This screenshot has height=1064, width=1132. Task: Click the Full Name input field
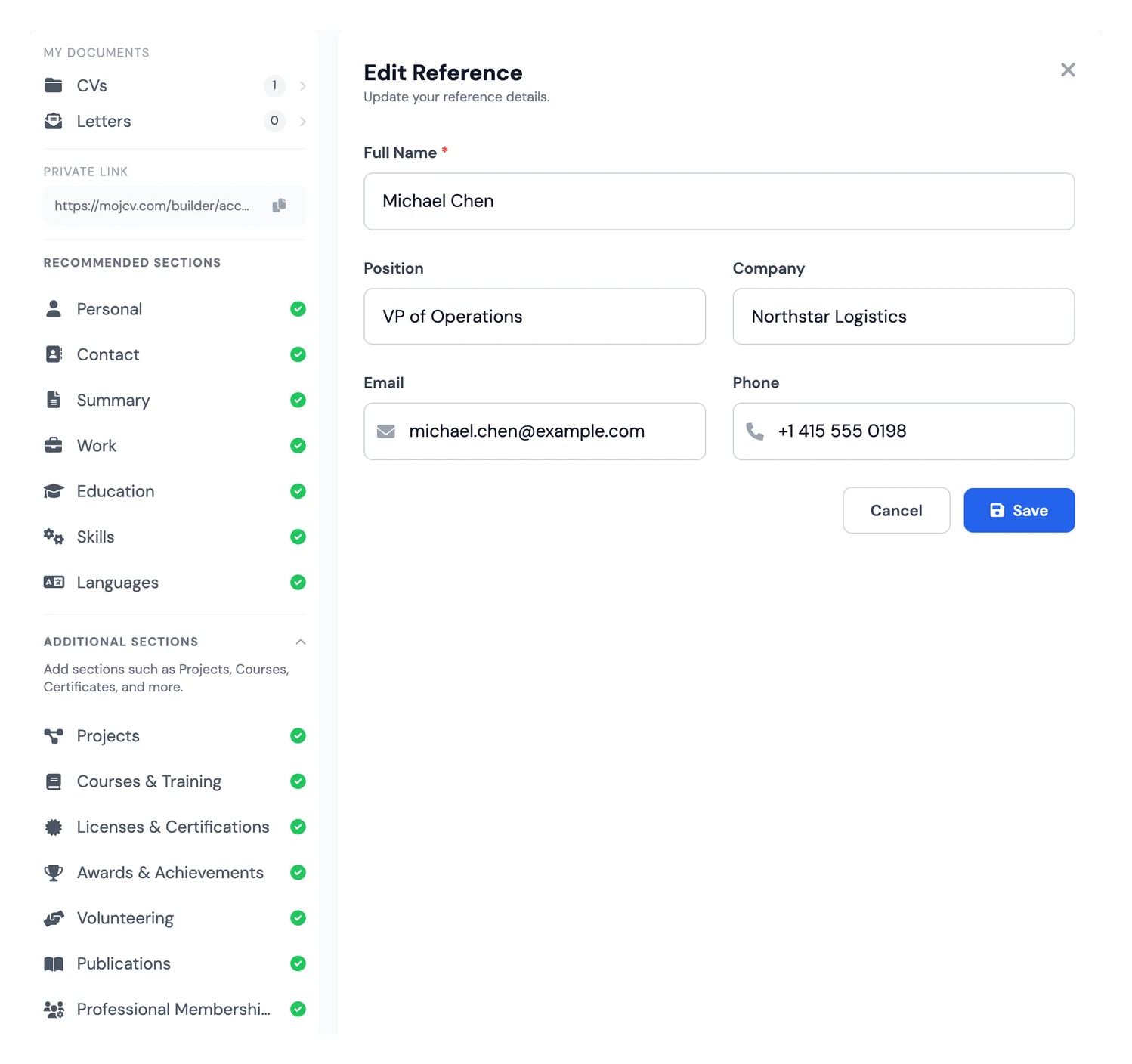coord(719,201)
